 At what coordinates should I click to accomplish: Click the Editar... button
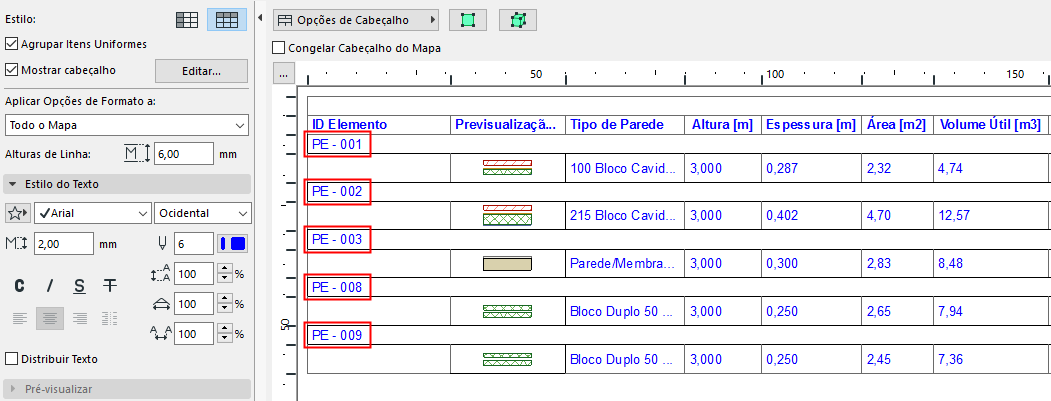pyautogui.click(x=202, y=70)
